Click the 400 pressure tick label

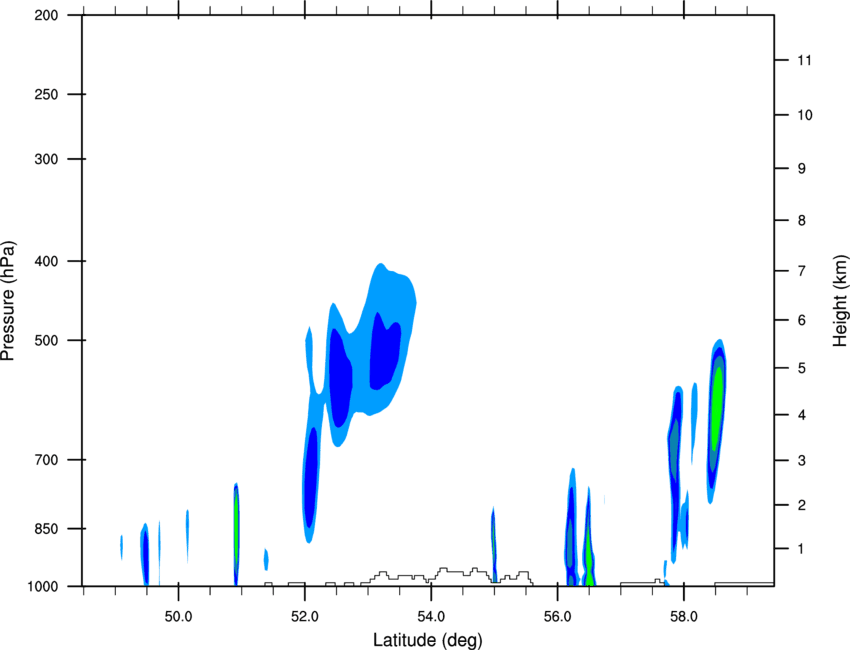pos(46,261)
